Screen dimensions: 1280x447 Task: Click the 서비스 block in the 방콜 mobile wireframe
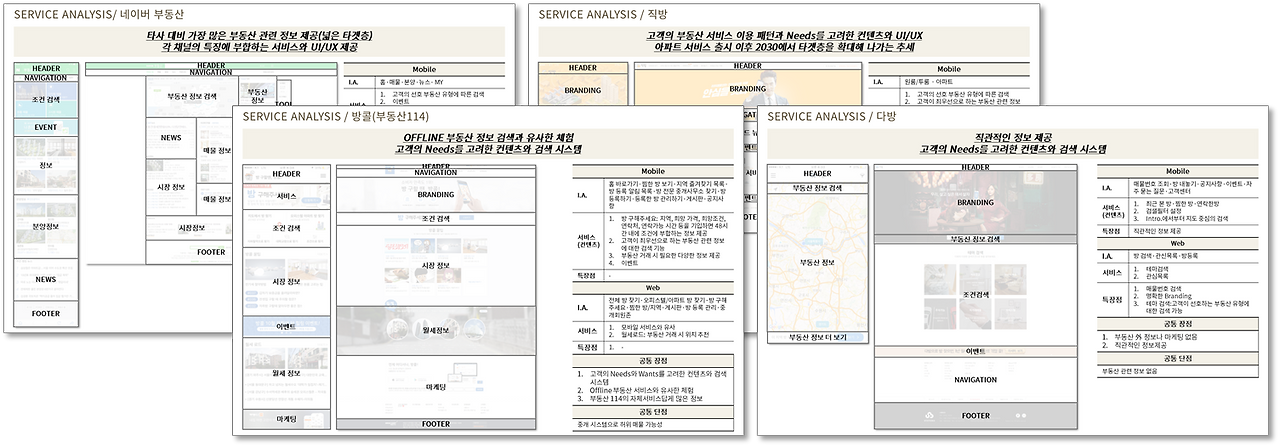click(x=286, y=196)
